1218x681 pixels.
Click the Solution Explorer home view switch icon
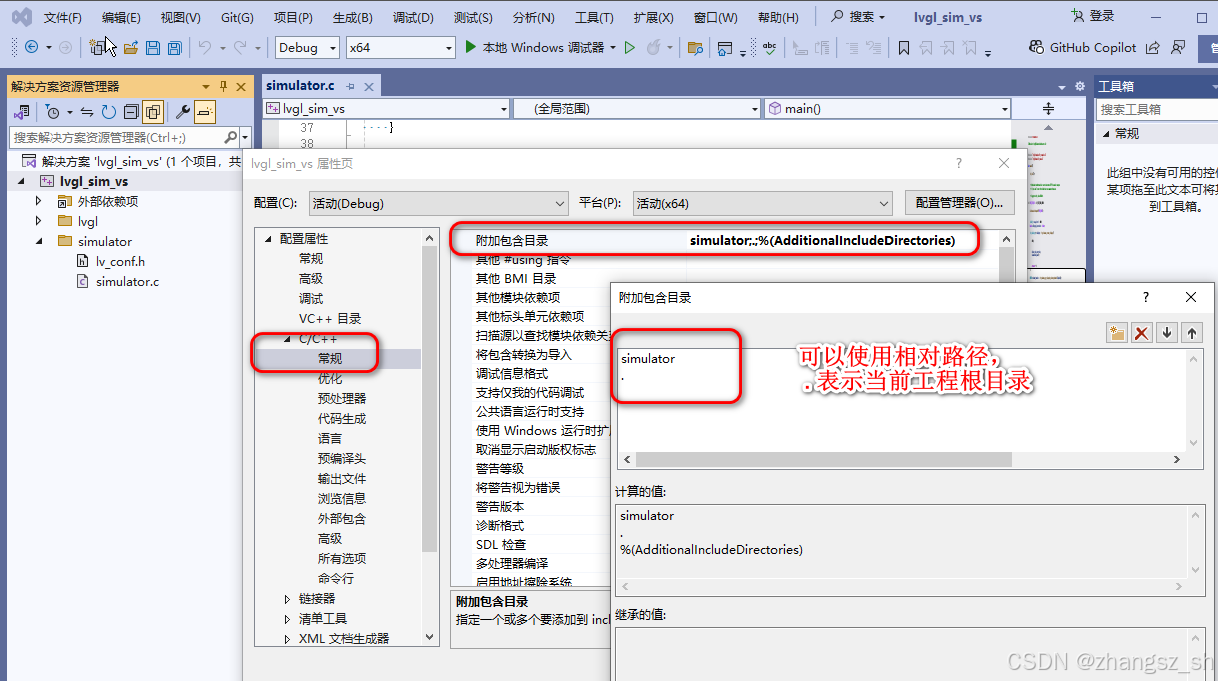[x=21, y=112]
